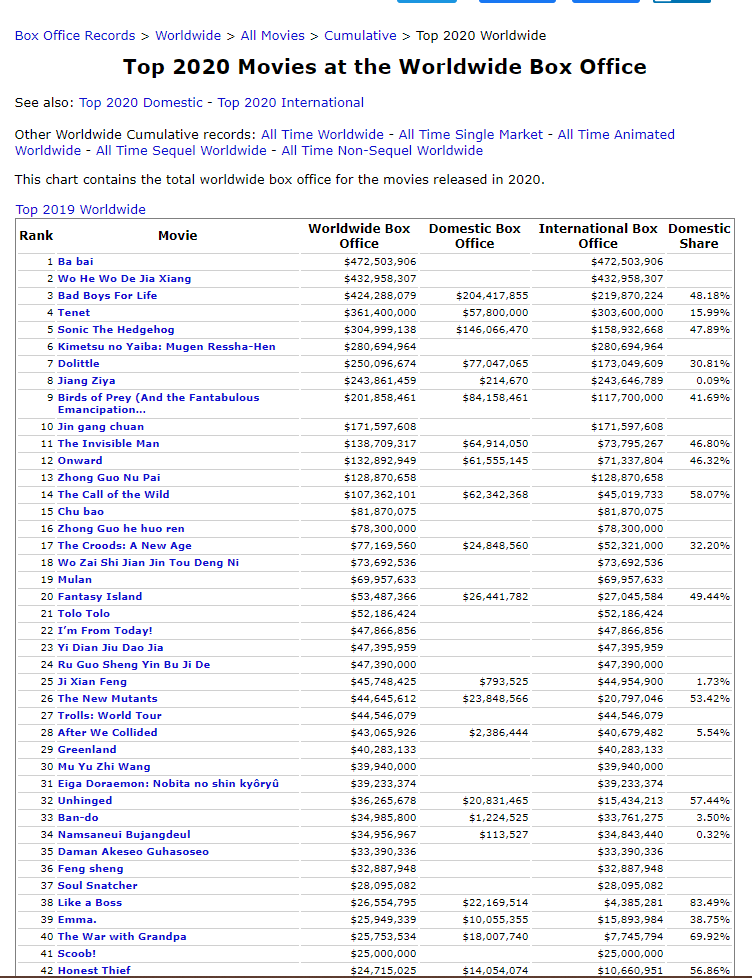Go to the Worldwide breadcrumb link
This screenshot has width=752, height=978.
click(188, 35)
